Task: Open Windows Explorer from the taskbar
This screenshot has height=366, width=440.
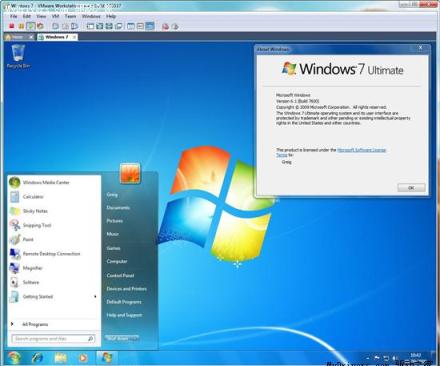Action: [60, 358]
